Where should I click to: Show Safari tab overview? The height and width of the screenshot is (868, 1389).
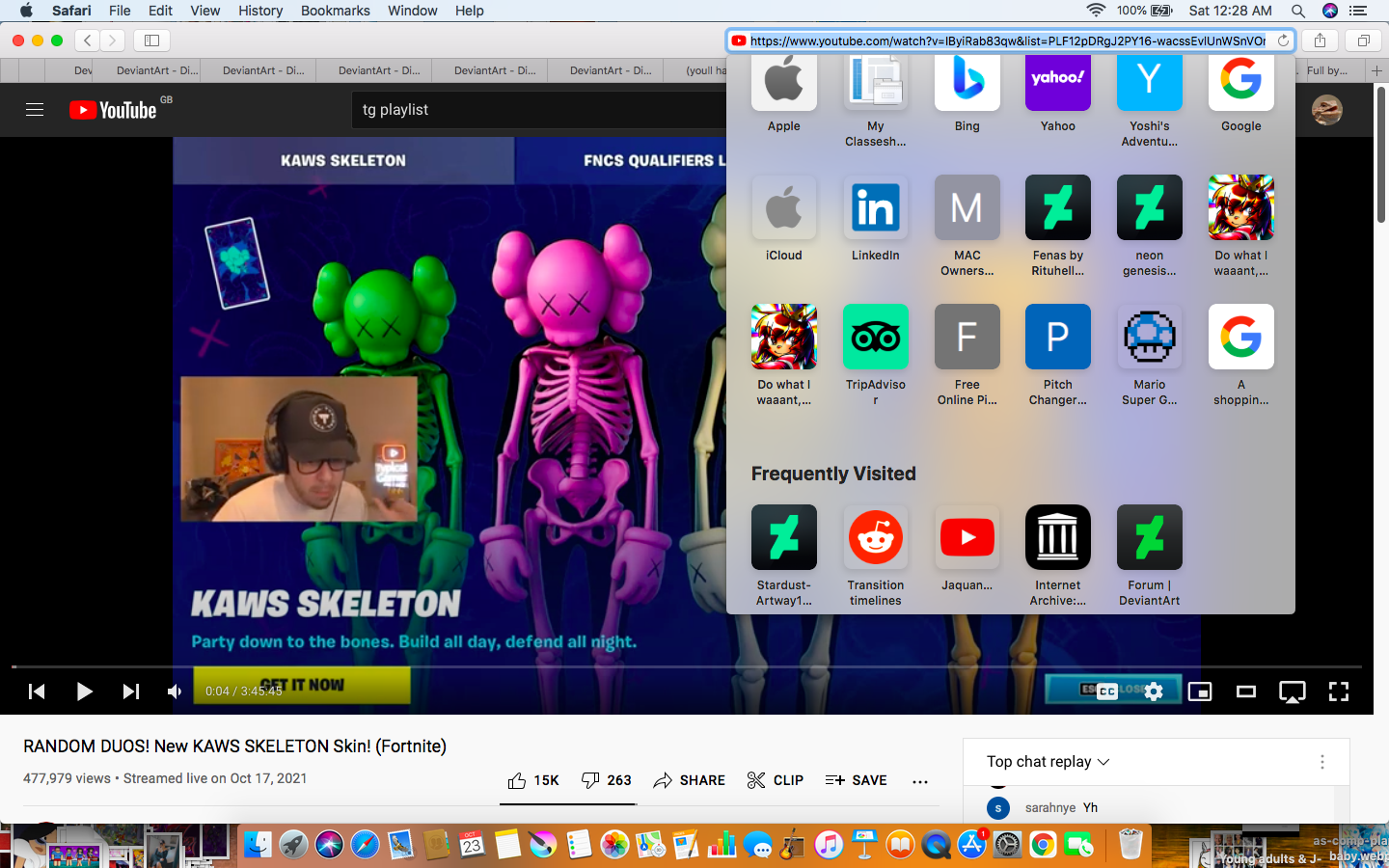(1364, 41)
